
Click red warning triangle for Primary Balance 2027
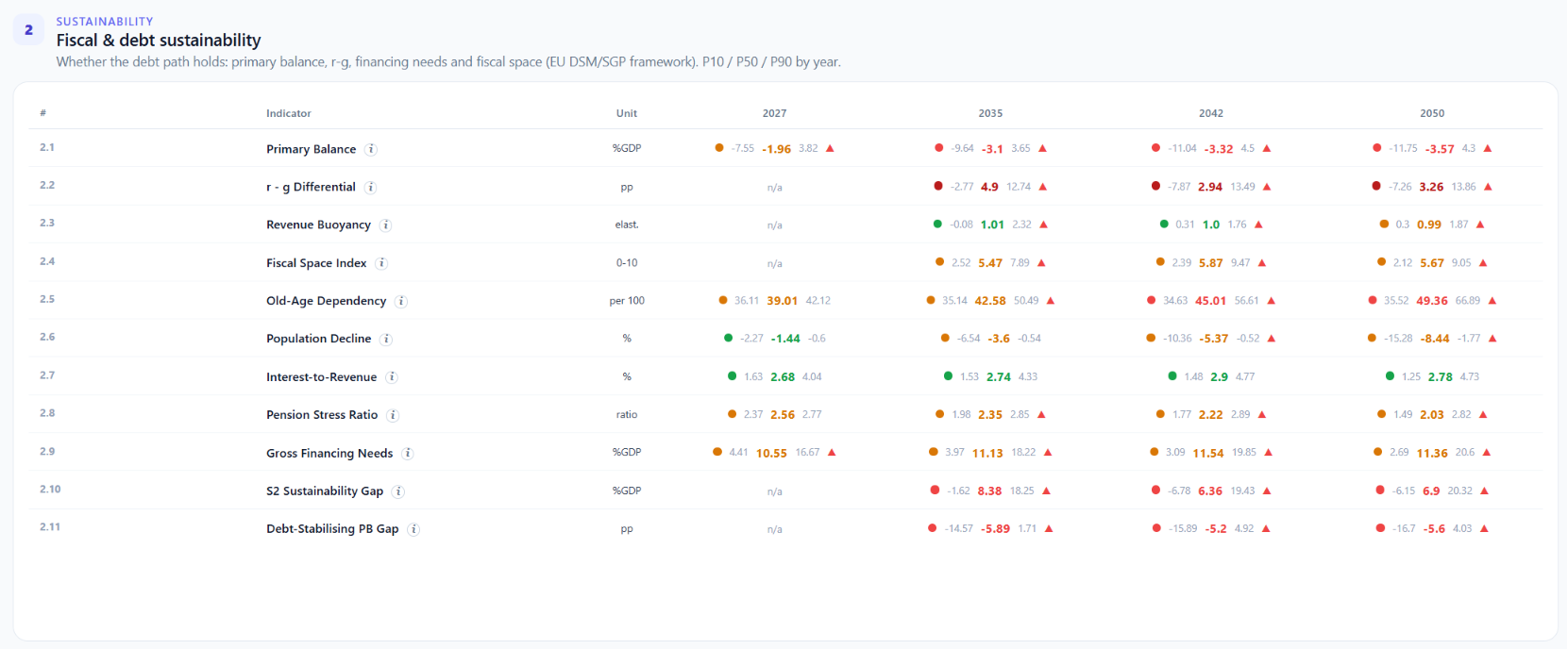coord(830,148)
